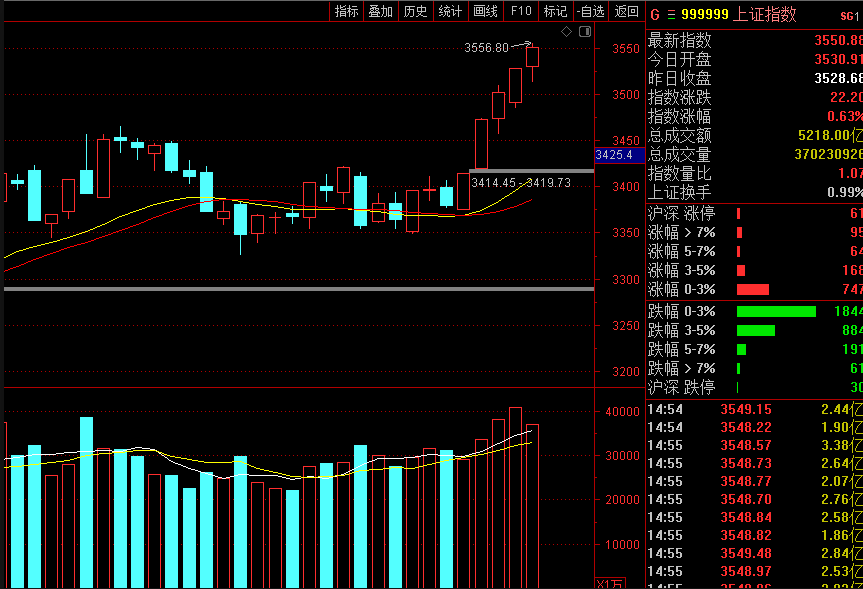Click the 历史 history button
The width and height of the screenshot is (863, 589).
coord(416,11)
